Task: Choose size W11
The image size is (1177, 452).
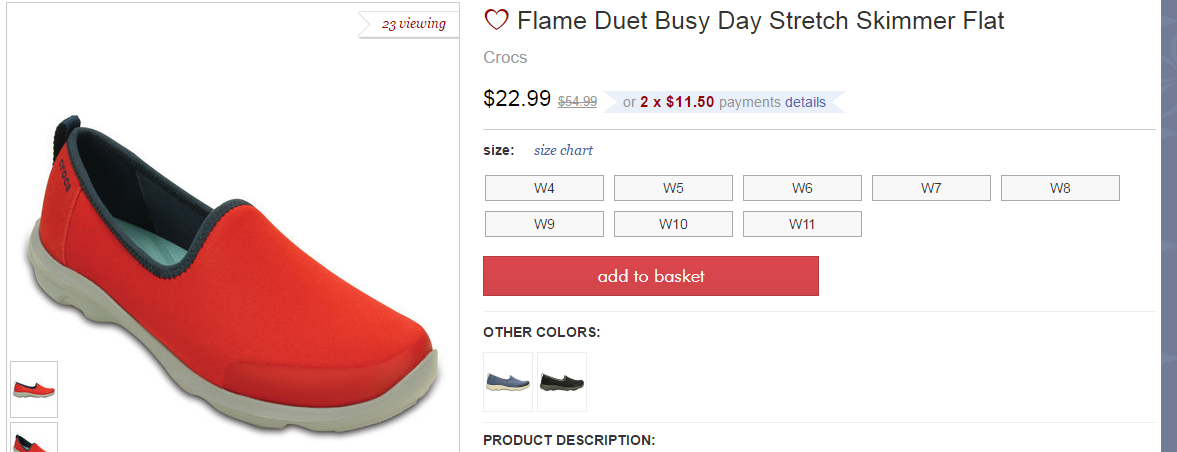Action: coord(802,224)
